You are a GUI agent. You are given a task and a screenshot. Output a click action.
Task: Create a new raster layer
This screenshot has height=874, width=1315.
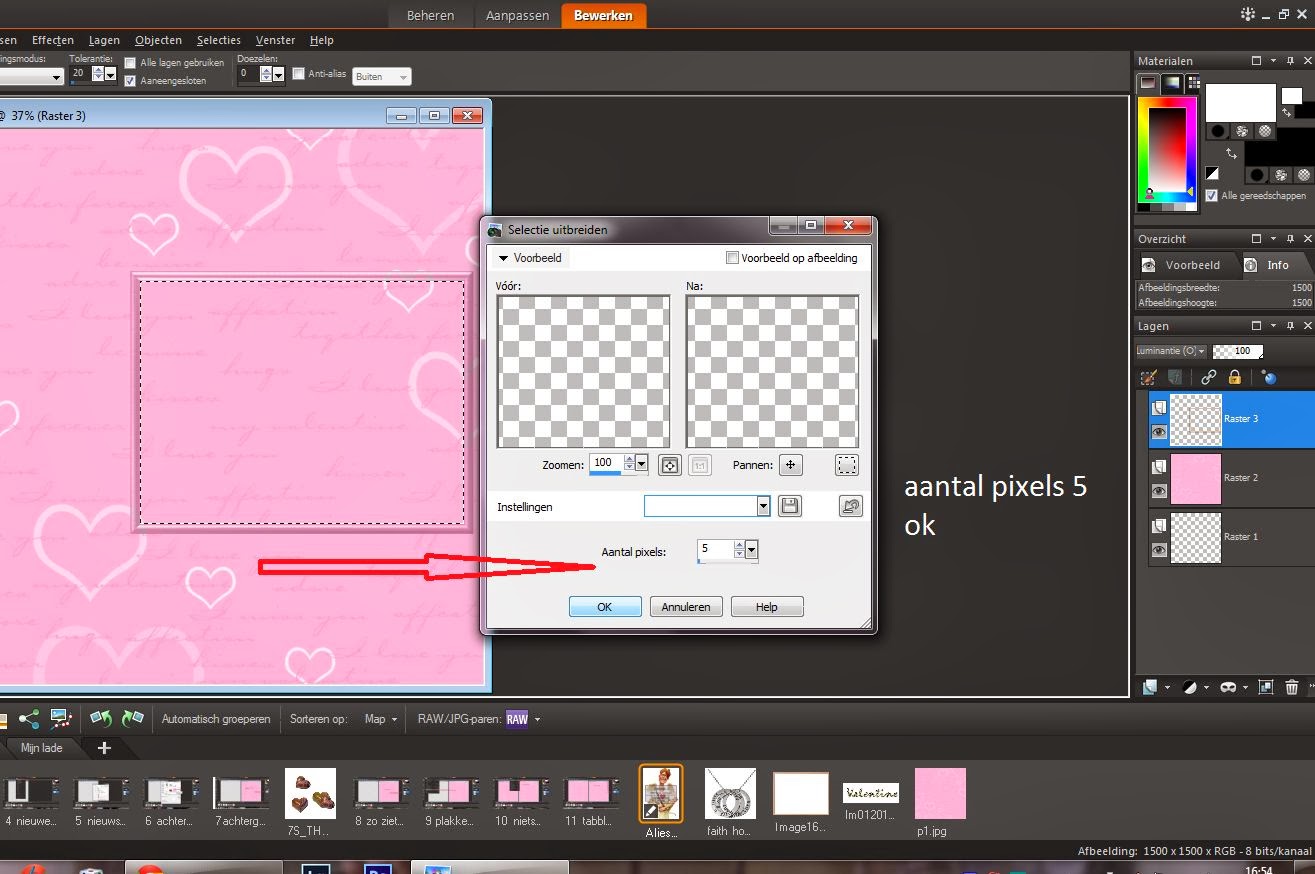click(x=1151, y=687)
